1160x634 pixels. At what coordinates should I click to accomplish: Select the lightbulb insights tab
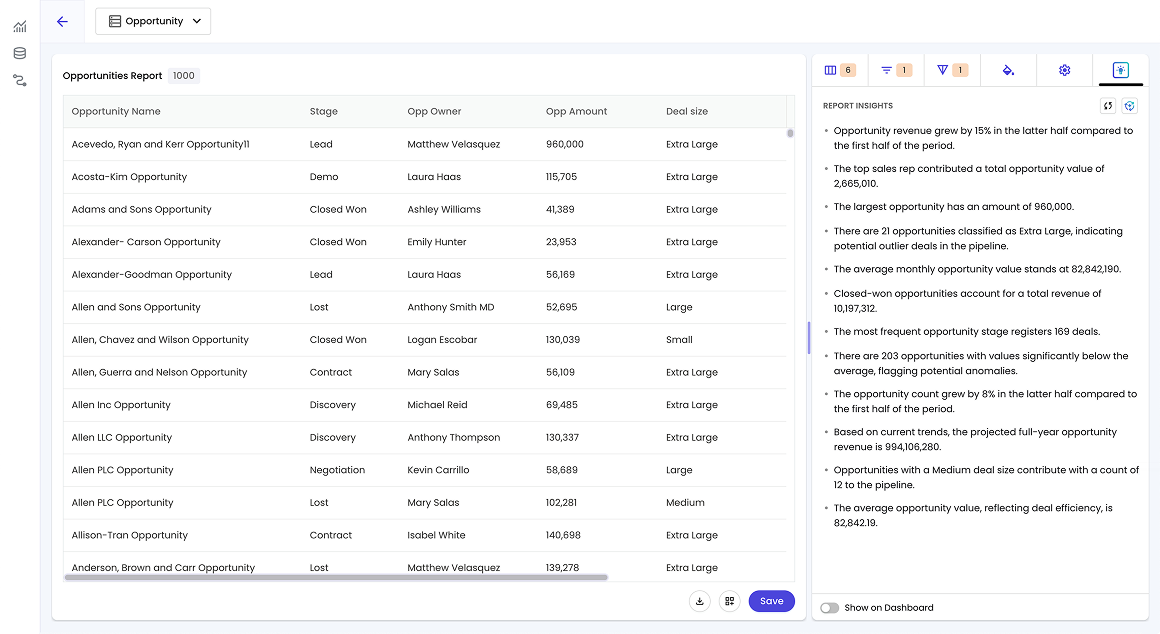click(x=1121, y=70)
